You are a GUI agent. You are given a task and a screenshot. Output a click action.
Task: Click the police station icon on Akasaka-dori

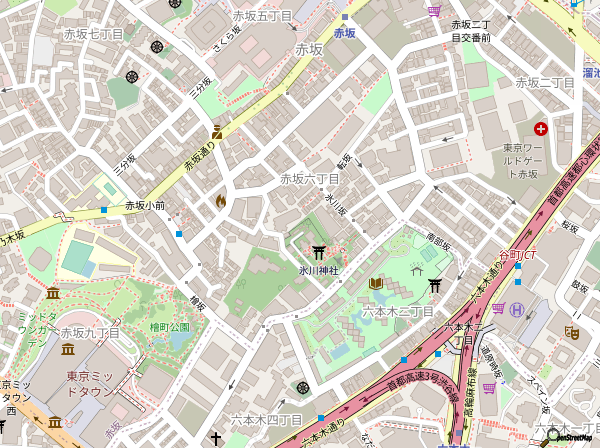217,132
